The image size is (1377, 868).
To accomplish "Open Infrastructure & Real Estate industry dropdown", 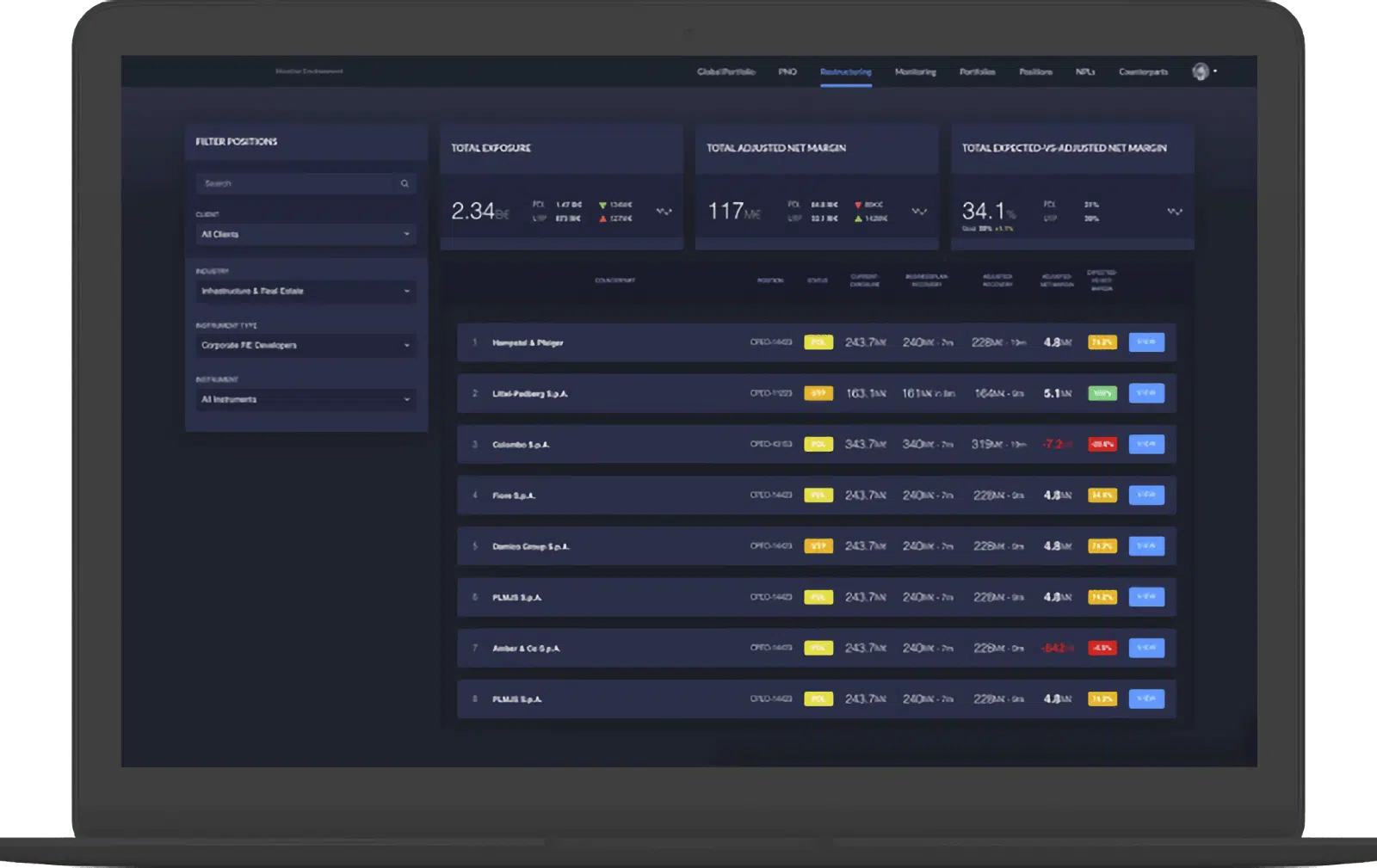I will point(306,291).
